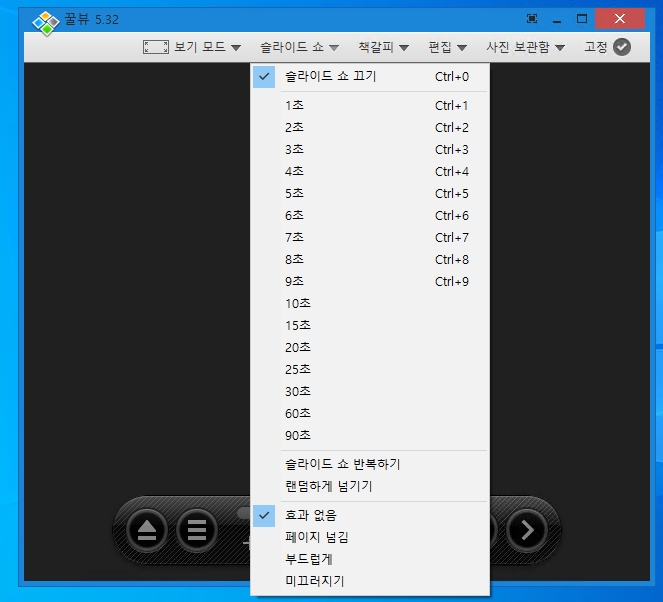This screenshot has height=602, width=663.
Task: Choose 8초 slideshow interval
Action: pyautogui.click(x=370, y=259)
